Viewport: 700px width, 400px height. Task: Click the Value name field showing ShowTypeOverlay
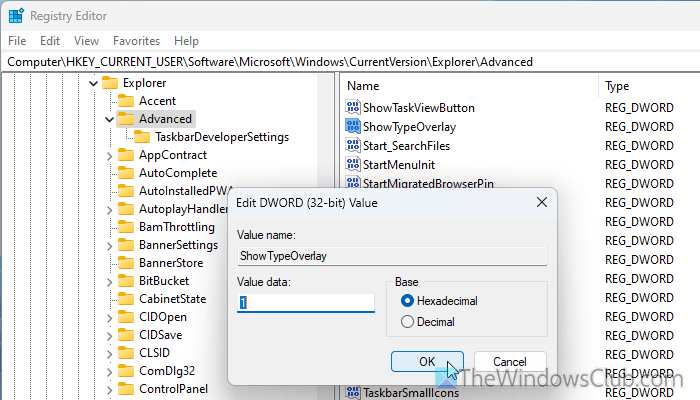(392, 256)
